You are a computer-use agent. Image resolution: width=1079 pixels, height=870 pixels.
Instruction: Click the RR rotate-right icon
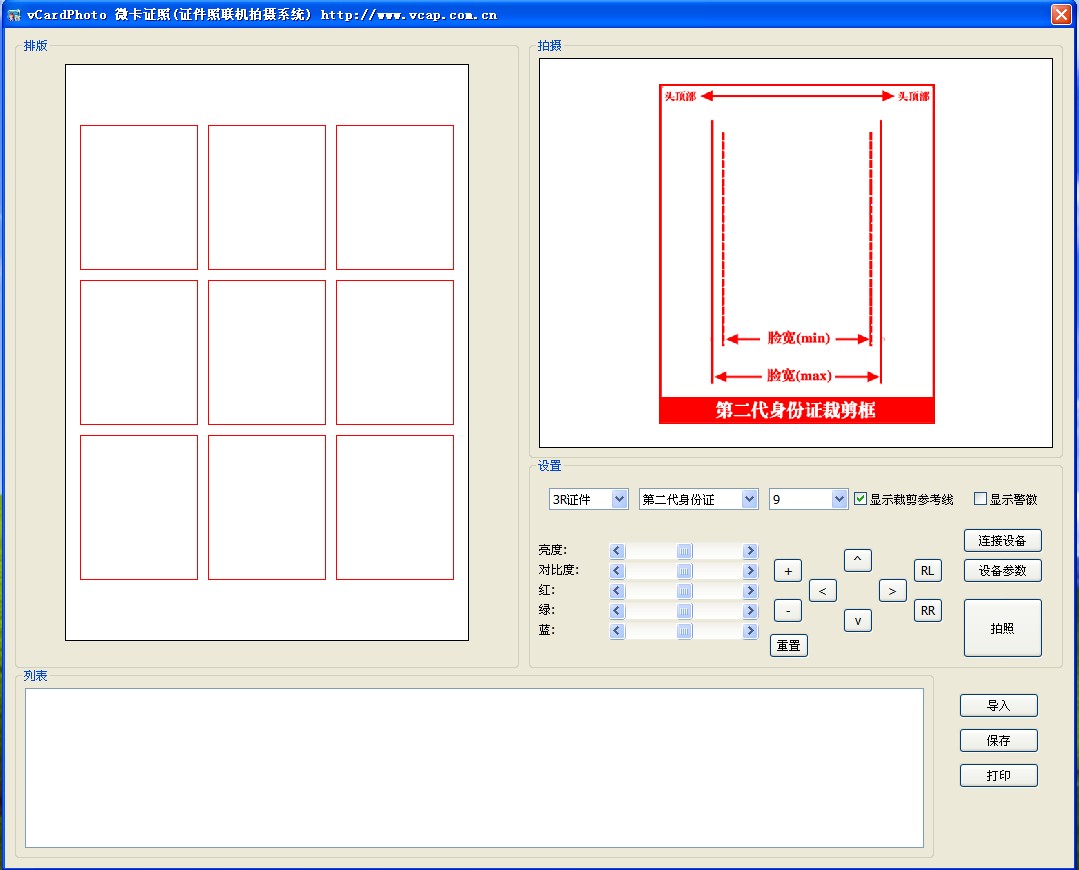(x=927, y=610)
